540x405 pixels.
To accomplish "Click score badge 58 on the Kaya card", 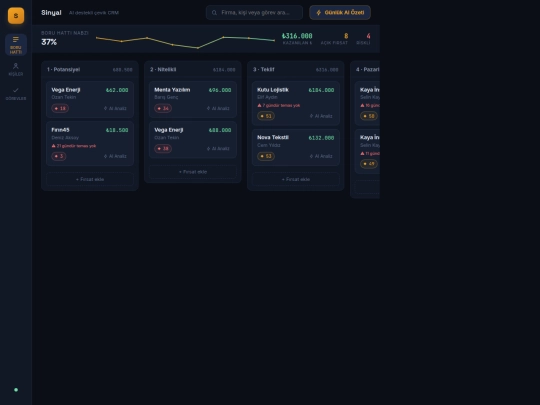I will 369,116.
